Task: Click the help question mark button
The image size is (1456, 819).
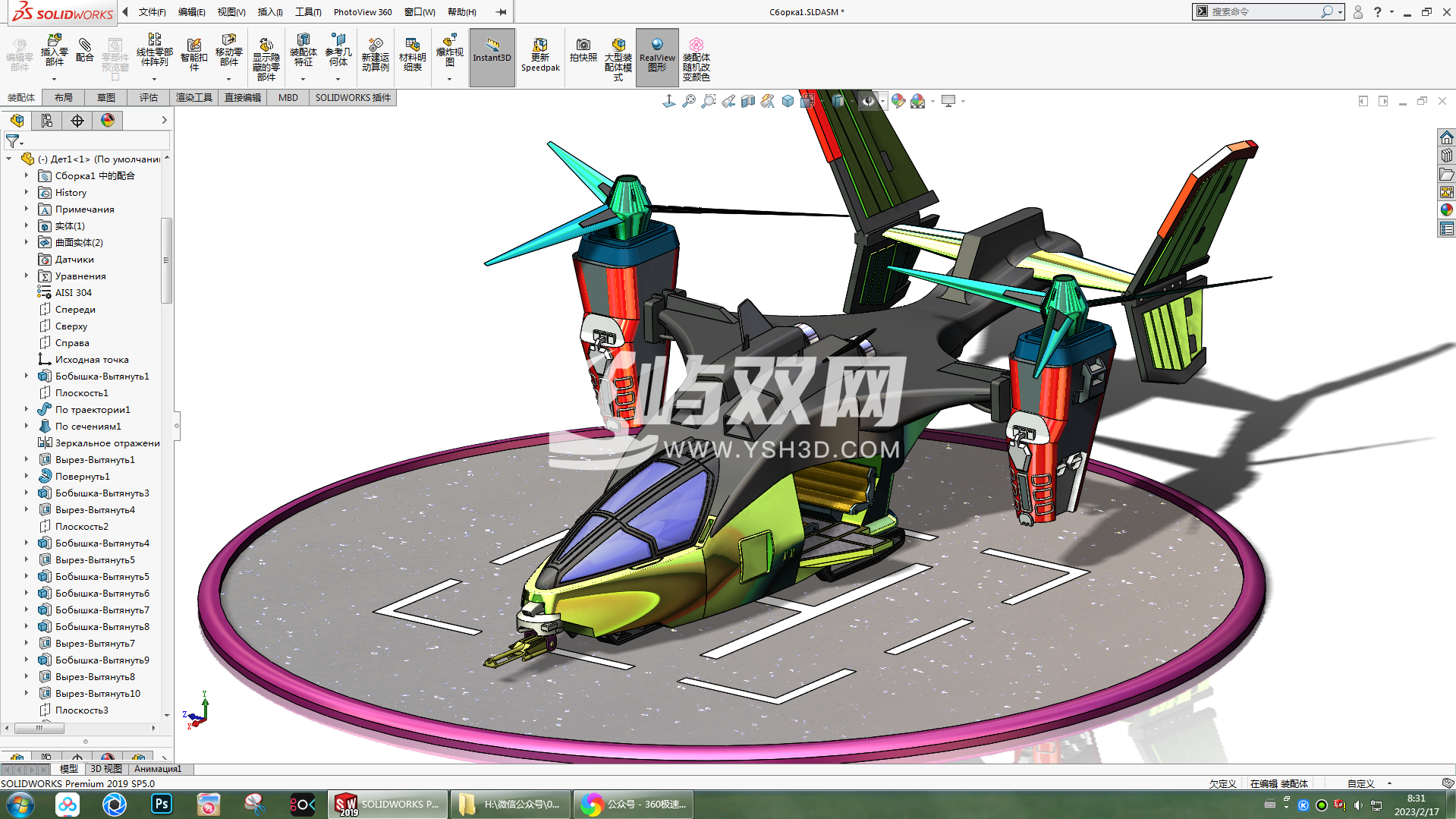Action: [x=1377, y=12]
